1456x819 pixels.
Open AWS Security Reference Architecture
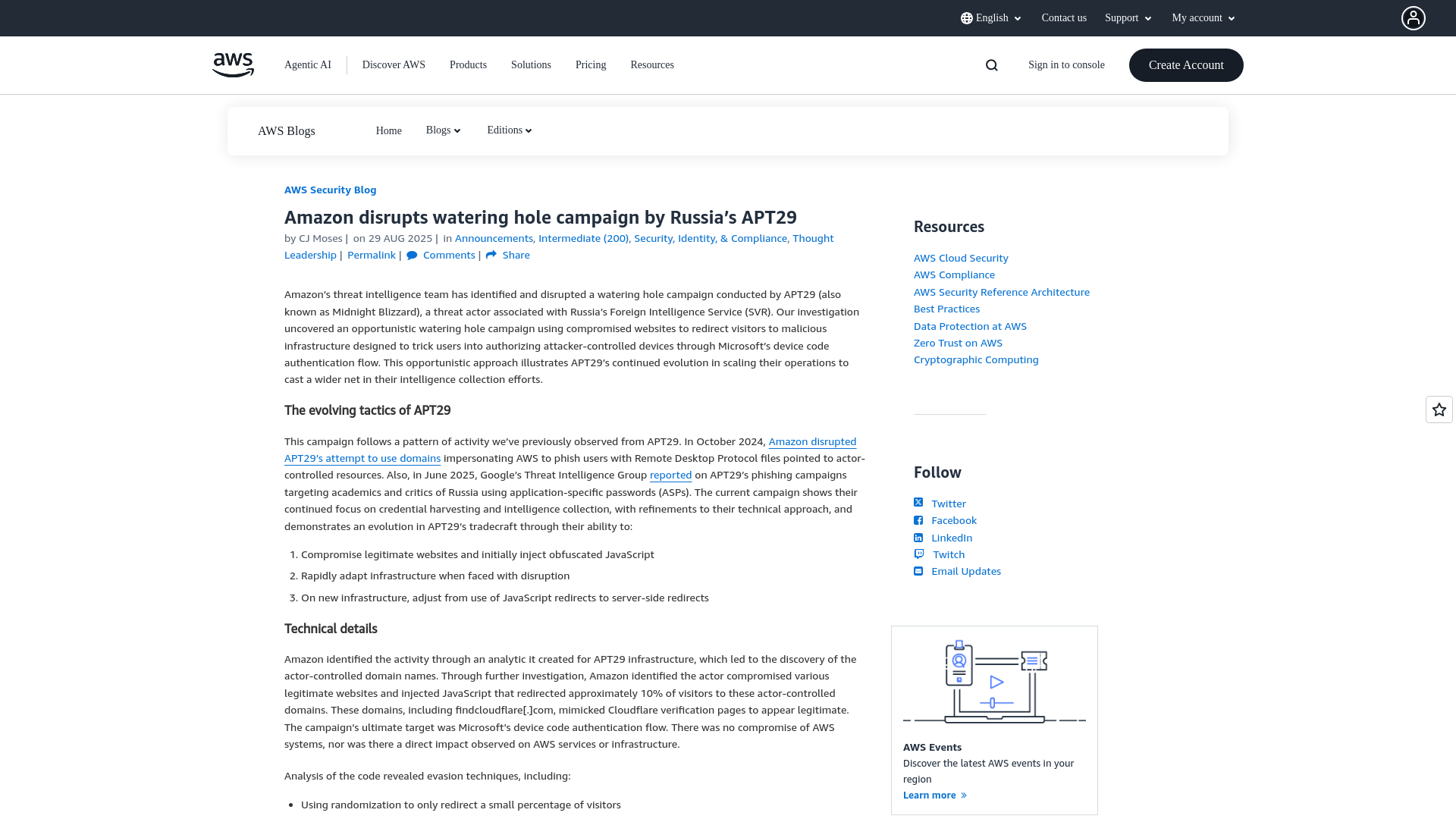pyautogui.click(x=1001, y=292)
